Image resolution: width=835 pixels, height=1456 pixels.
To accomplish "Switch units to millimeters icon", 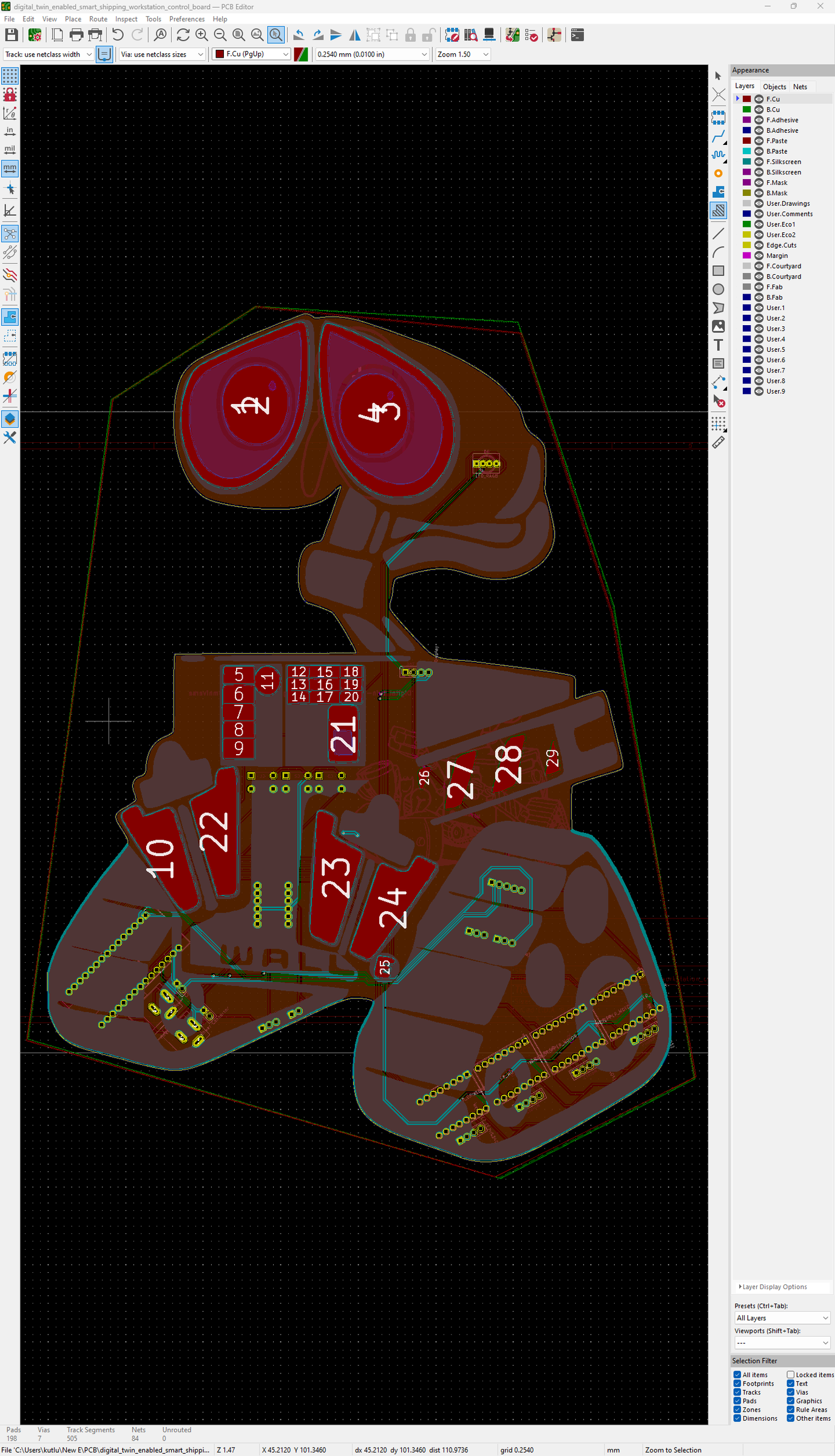I will coord(10,168).
